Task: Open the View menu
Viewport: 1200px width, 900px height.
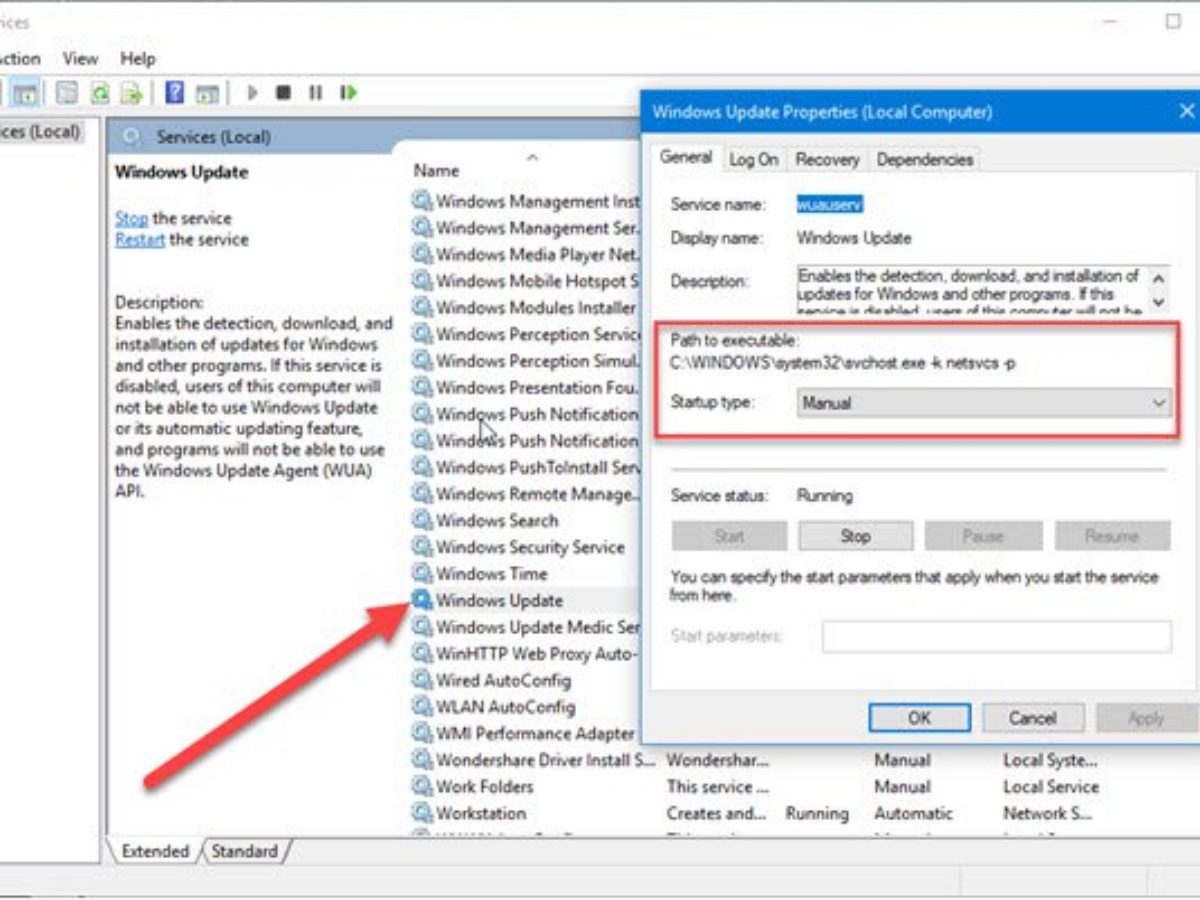Action: click(x=81, y=58)
